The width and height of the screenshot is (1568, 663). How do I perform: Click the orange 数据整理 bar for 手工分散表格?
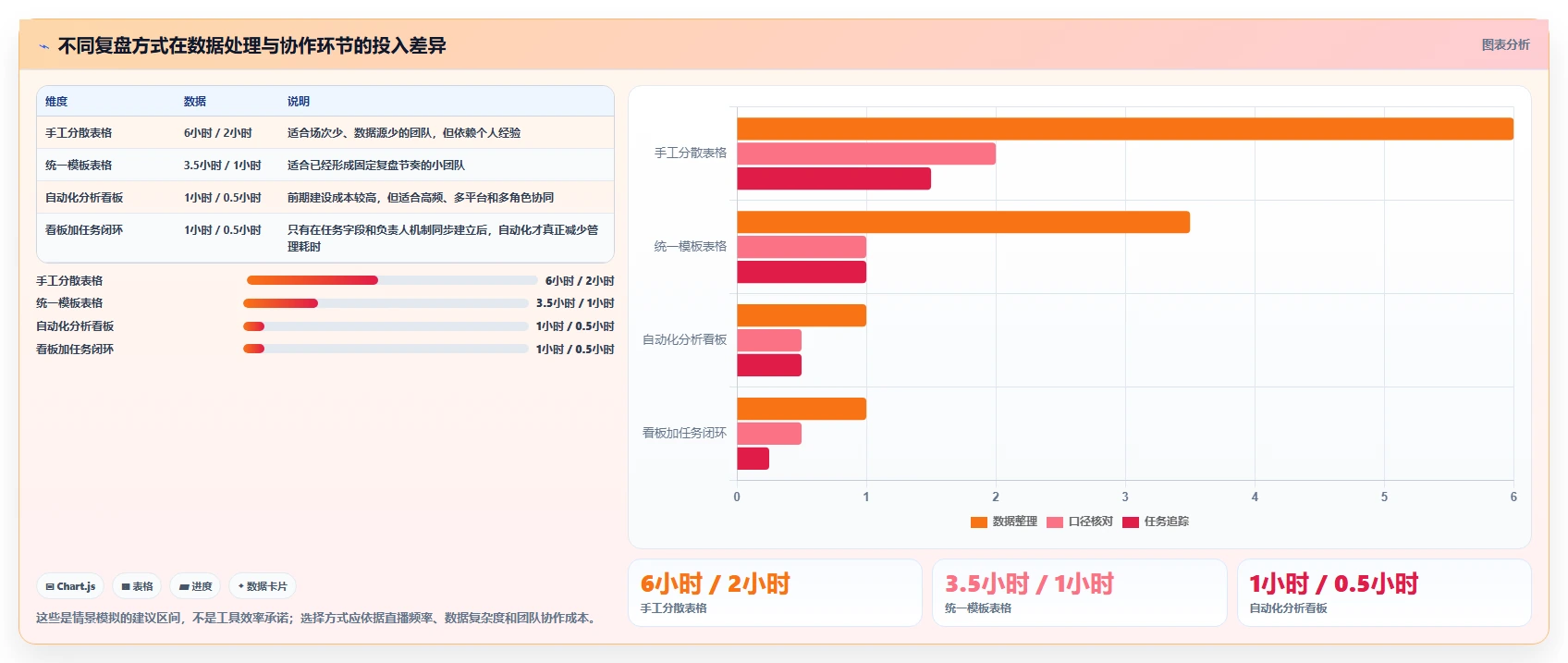tap(1125, 129)
